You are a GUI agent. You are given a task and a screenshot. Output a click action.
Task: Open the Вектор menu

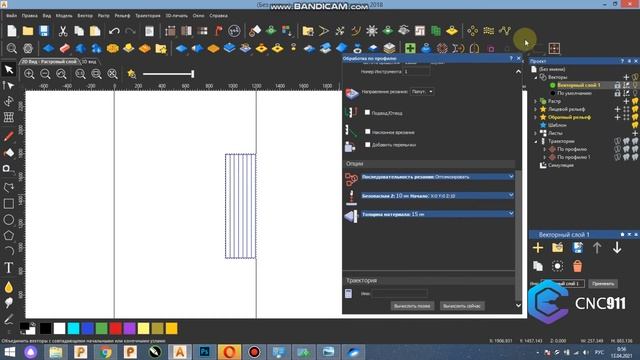(85, 16)
